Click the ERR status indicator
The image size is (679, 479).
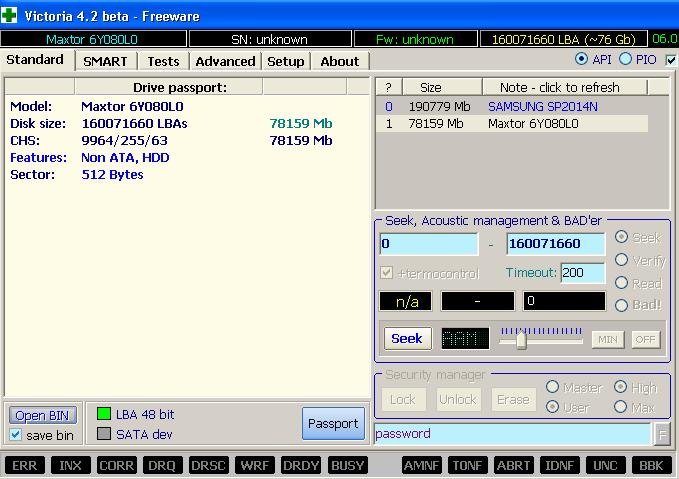(25, 466)
